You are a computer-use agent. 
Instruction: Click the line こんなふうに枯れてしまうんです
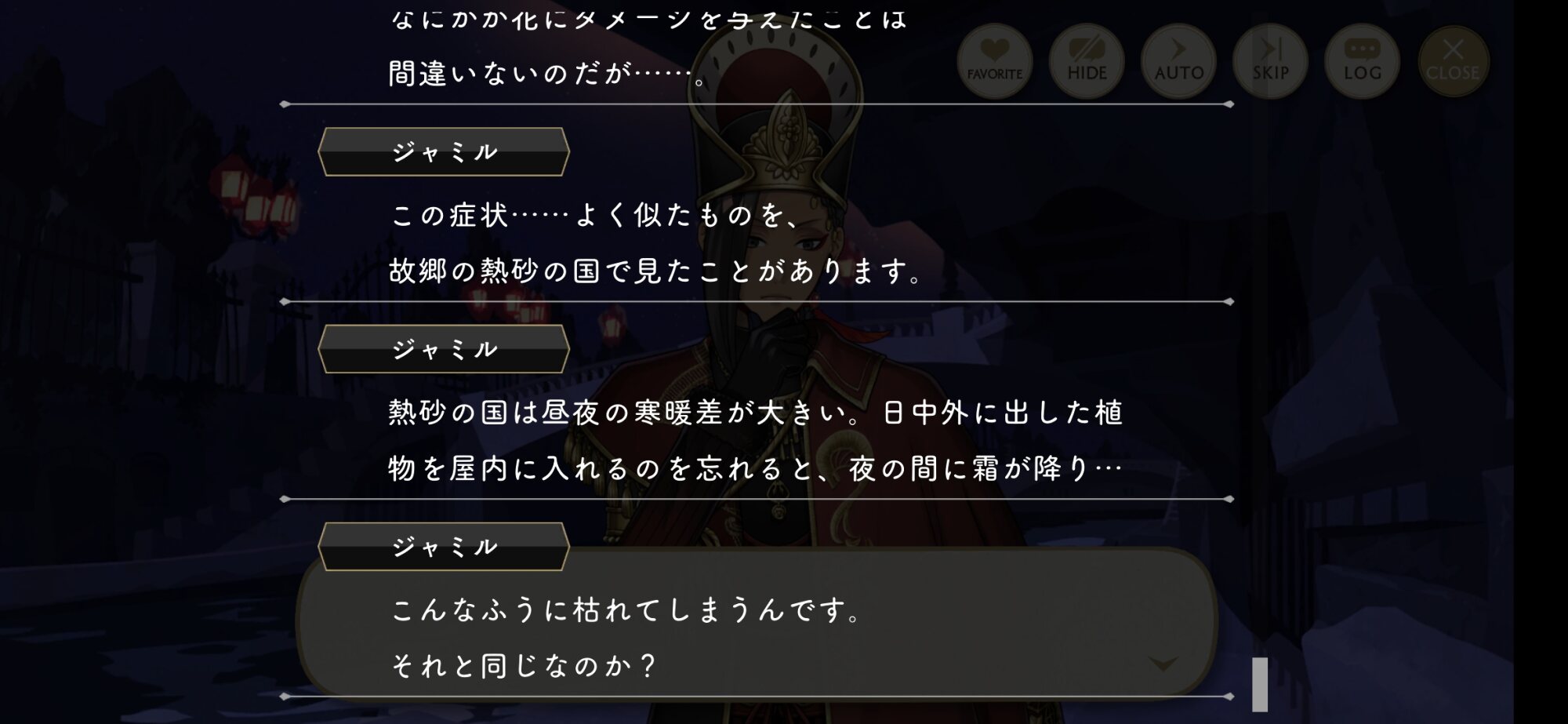[626, 609]
